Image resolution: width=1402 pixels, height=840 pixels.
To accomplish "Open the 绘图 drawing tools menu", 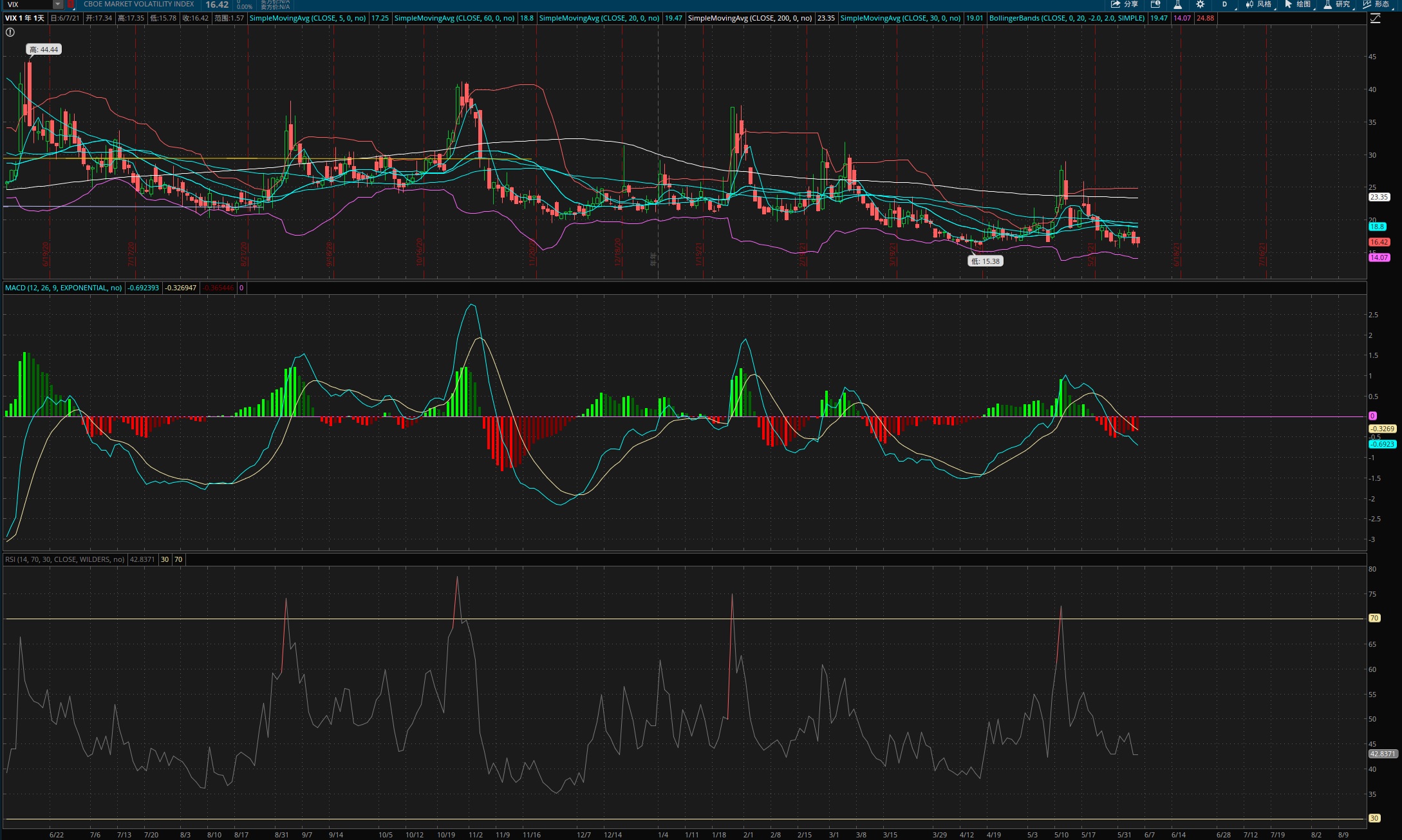I will coord(1298,4).
